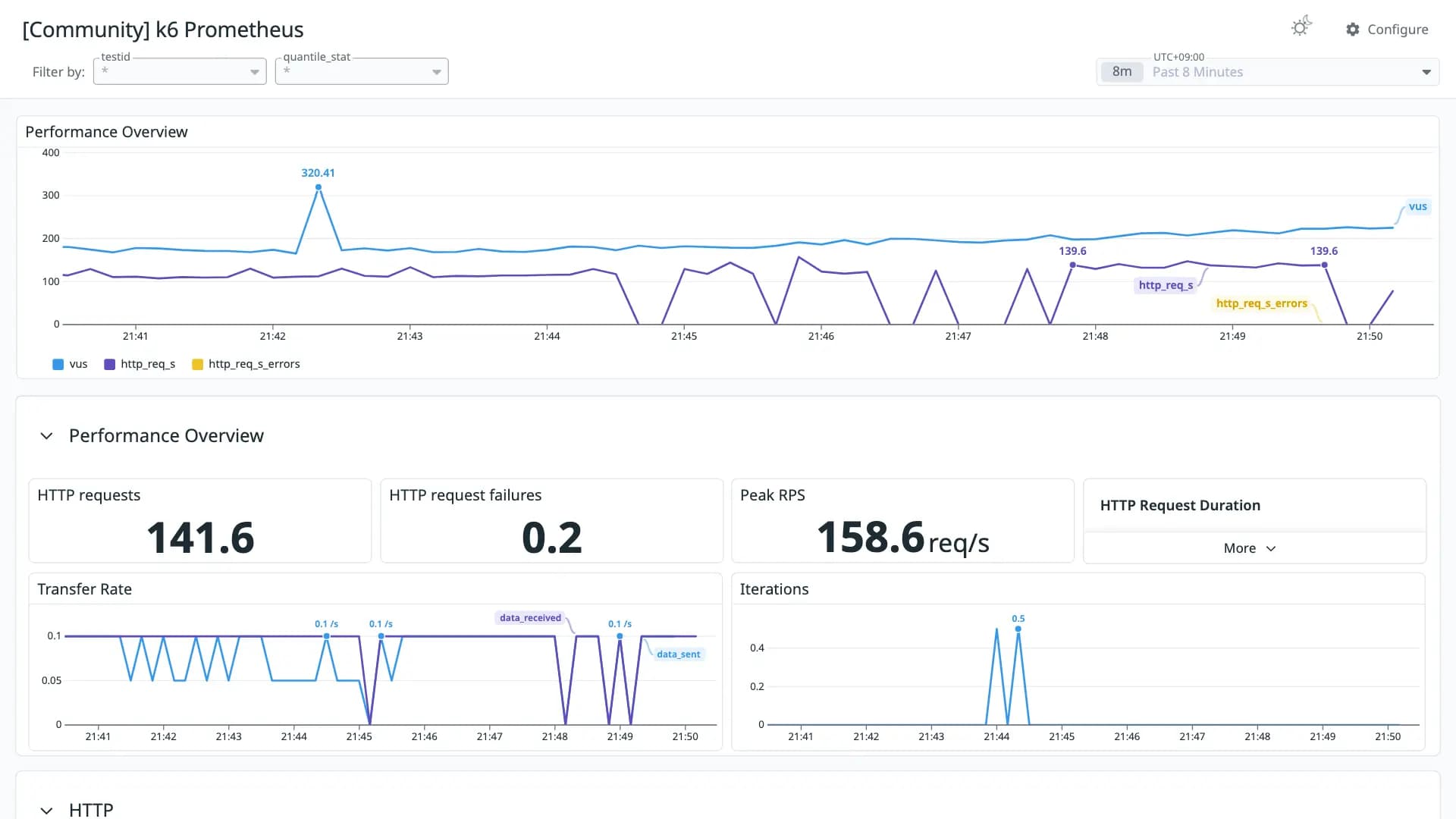Toggle the light/dark theme icon
This screenshot has width=1456, height=819.
pos(1301,27)
